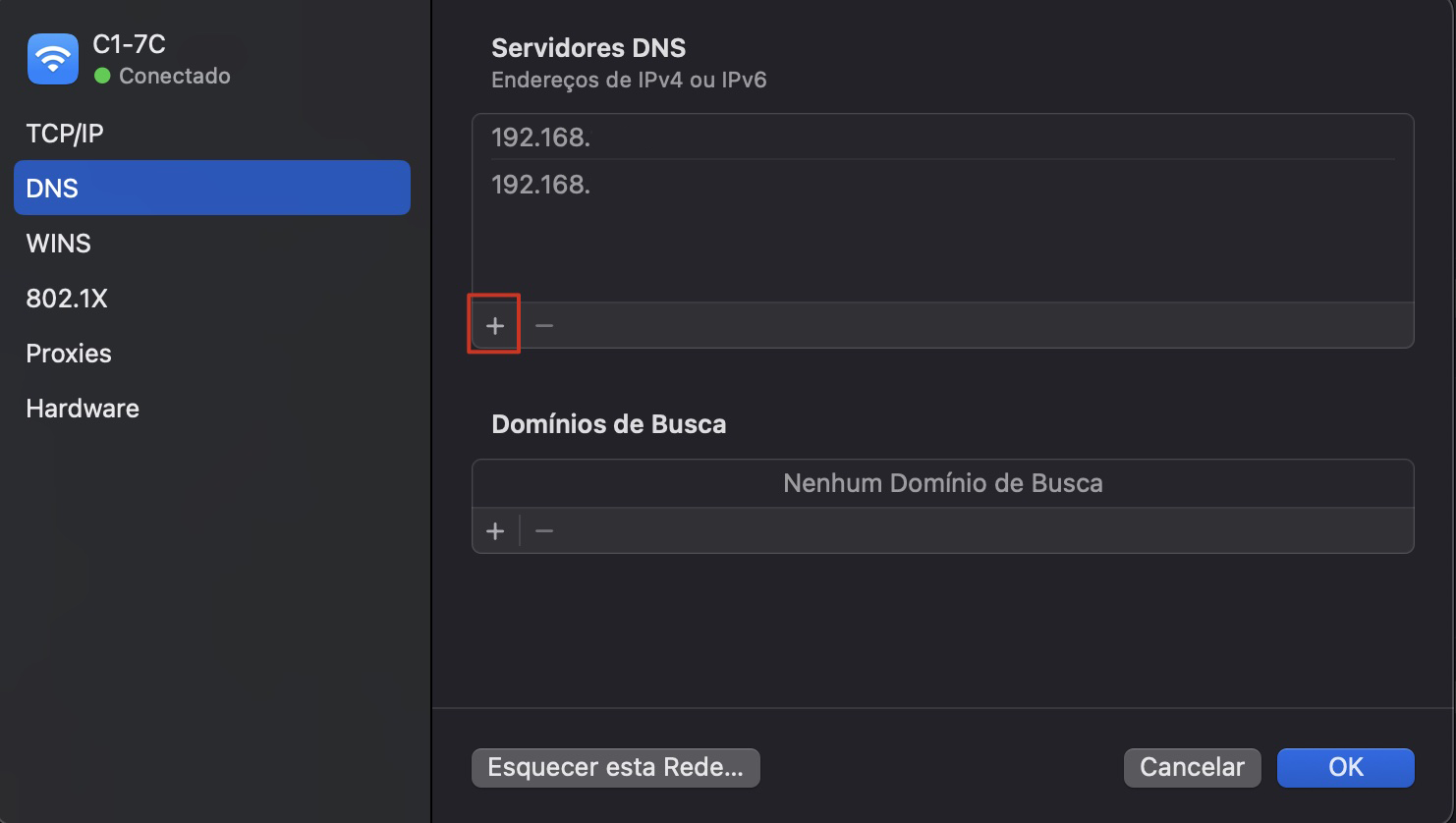Click Esquecer esta Rede button
The height and width of the screenshot is (823, 1456).
coord(615,767)
